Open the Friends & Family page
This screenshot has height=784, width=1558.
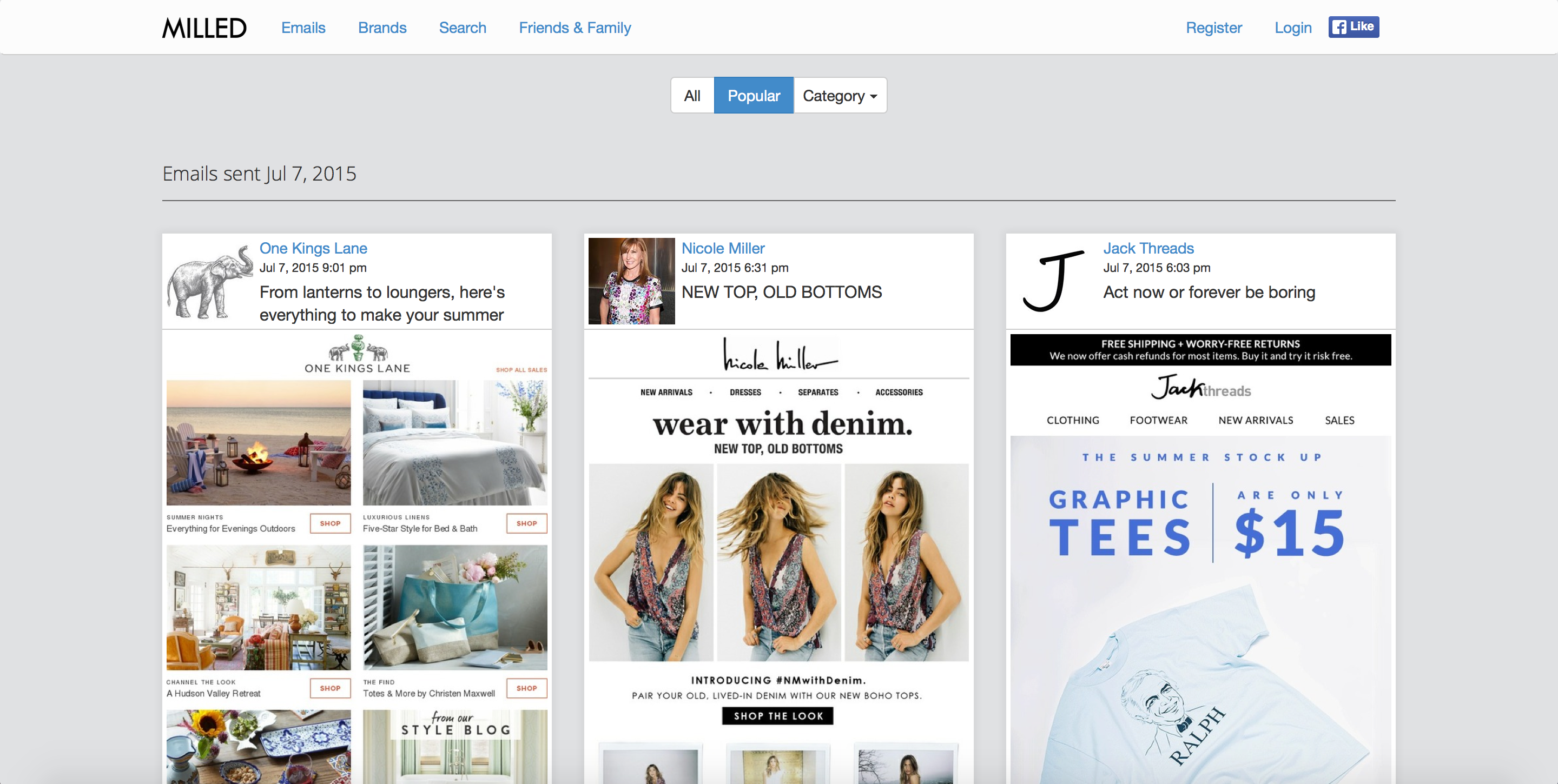[x=575, y=28]
